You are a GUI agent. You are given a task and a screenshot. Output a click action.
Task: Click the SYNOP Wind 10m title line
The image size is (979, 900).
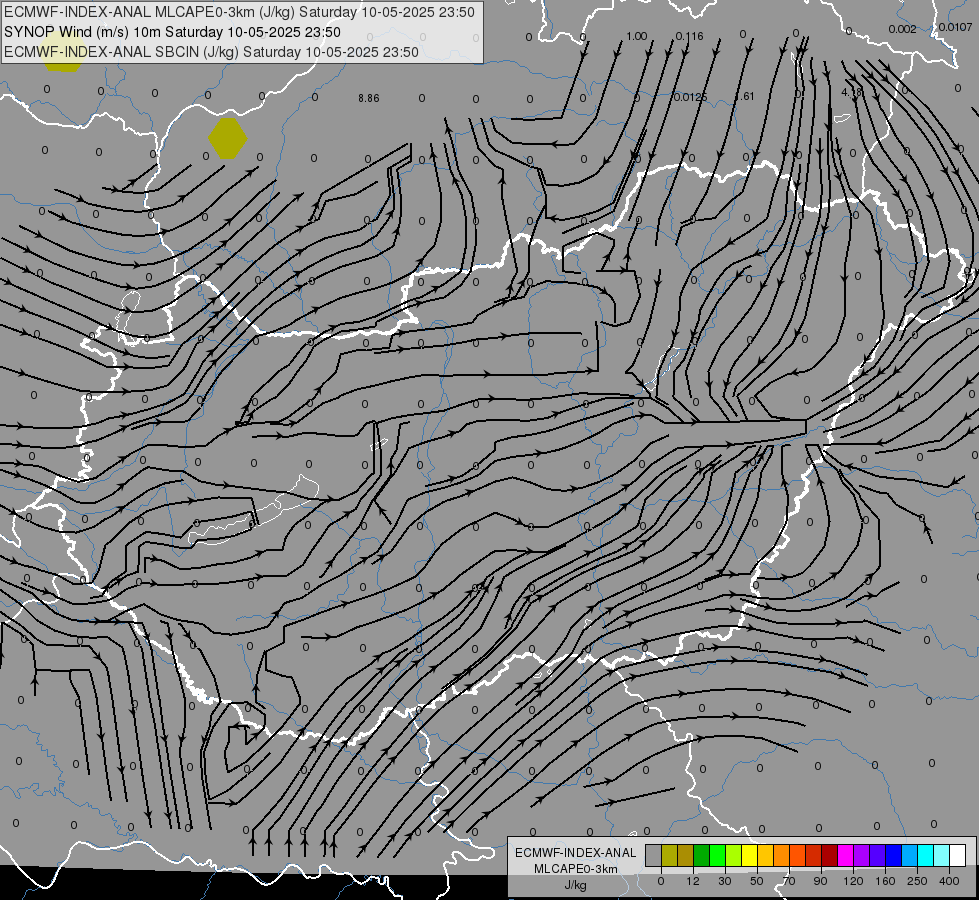[172, 32]
